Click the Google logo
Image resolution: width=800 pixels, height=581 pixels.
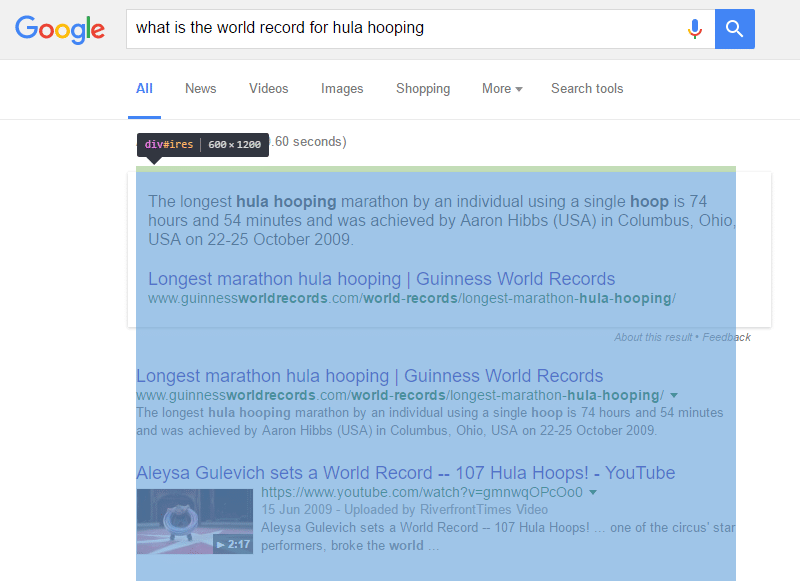click(x=60, y=29)
